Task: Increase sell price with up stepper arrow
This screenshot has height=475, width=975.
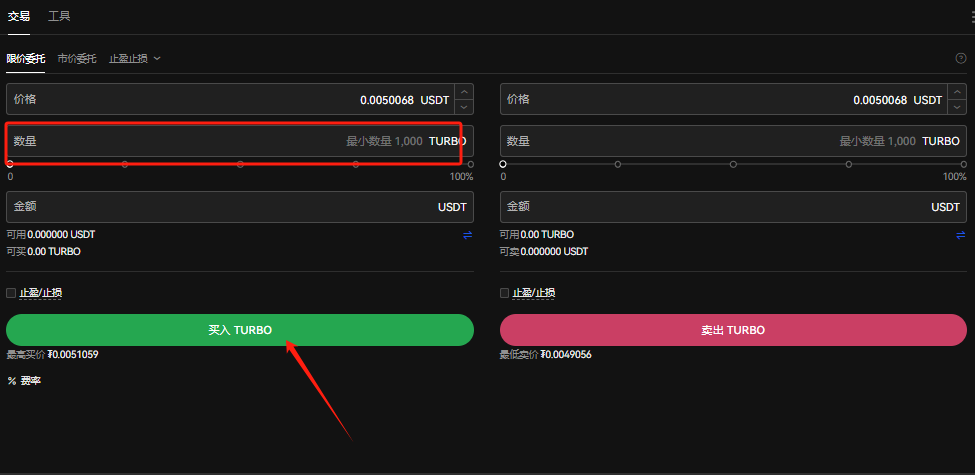Action: pyautogui.click(x=957, y=91)
